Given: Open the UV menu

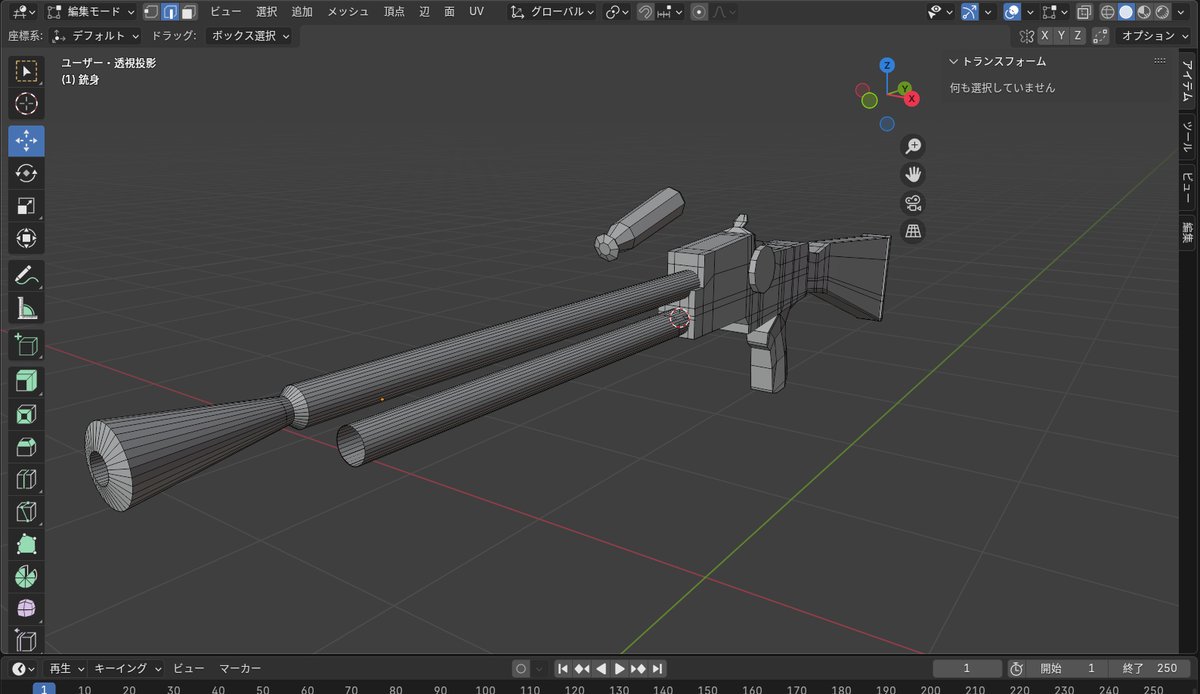Looking at the screenshot, I should tap(476, 12).
